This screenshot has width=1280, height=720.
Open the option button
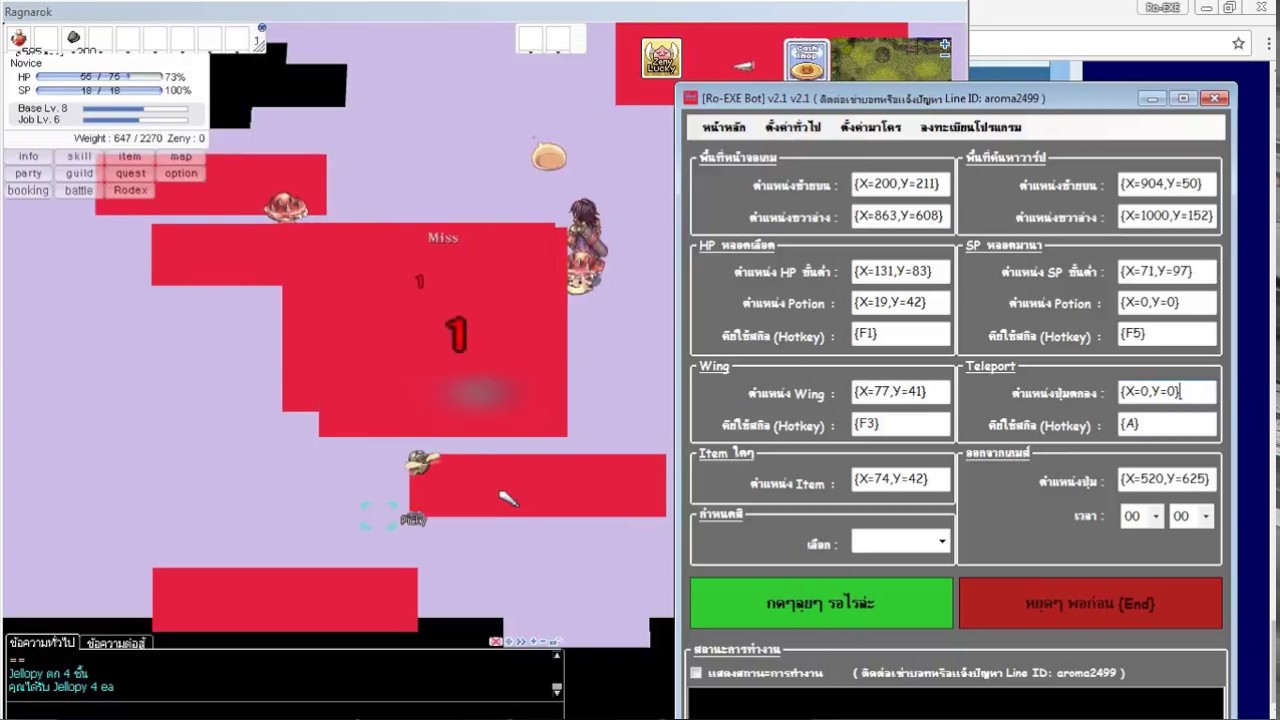pyautogui.click(x=181, y=173)
